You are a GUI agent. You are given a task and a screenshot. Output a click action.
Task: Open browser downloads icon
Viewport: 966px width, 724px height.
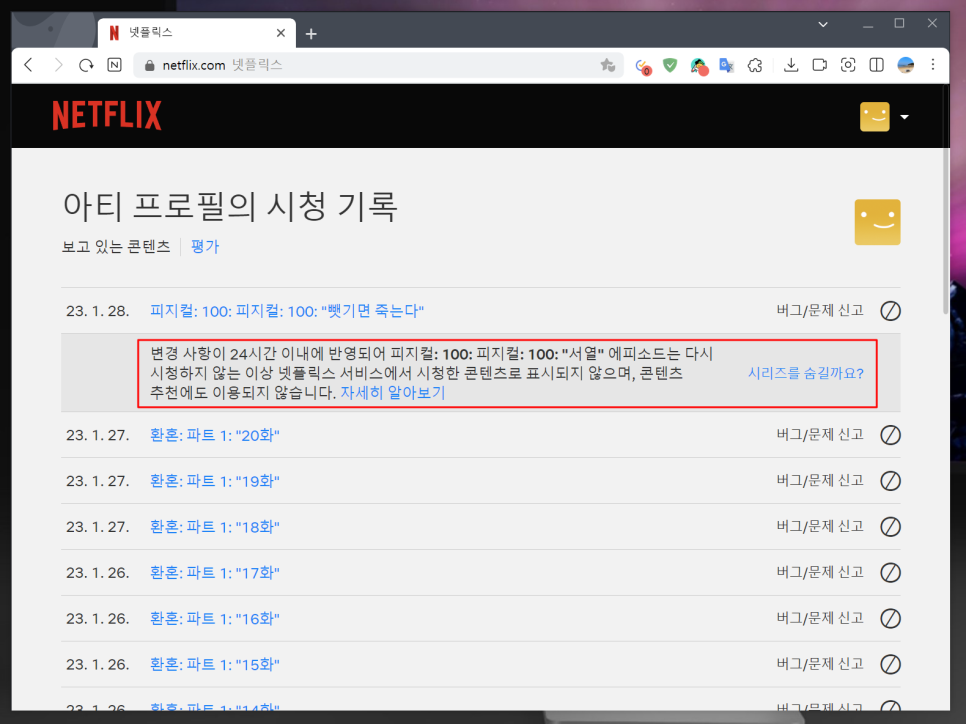(791, 65)
